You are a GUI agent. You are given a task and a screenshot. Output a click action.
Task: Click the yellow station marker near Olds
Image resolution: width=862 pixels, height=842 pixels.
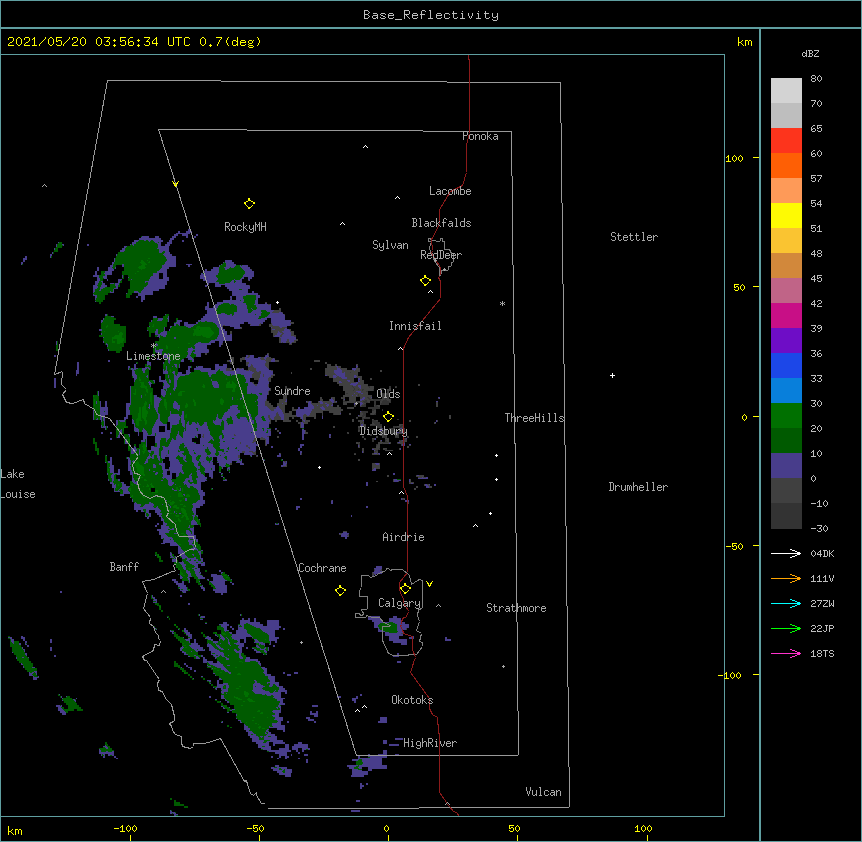click(x=388, y=417)
